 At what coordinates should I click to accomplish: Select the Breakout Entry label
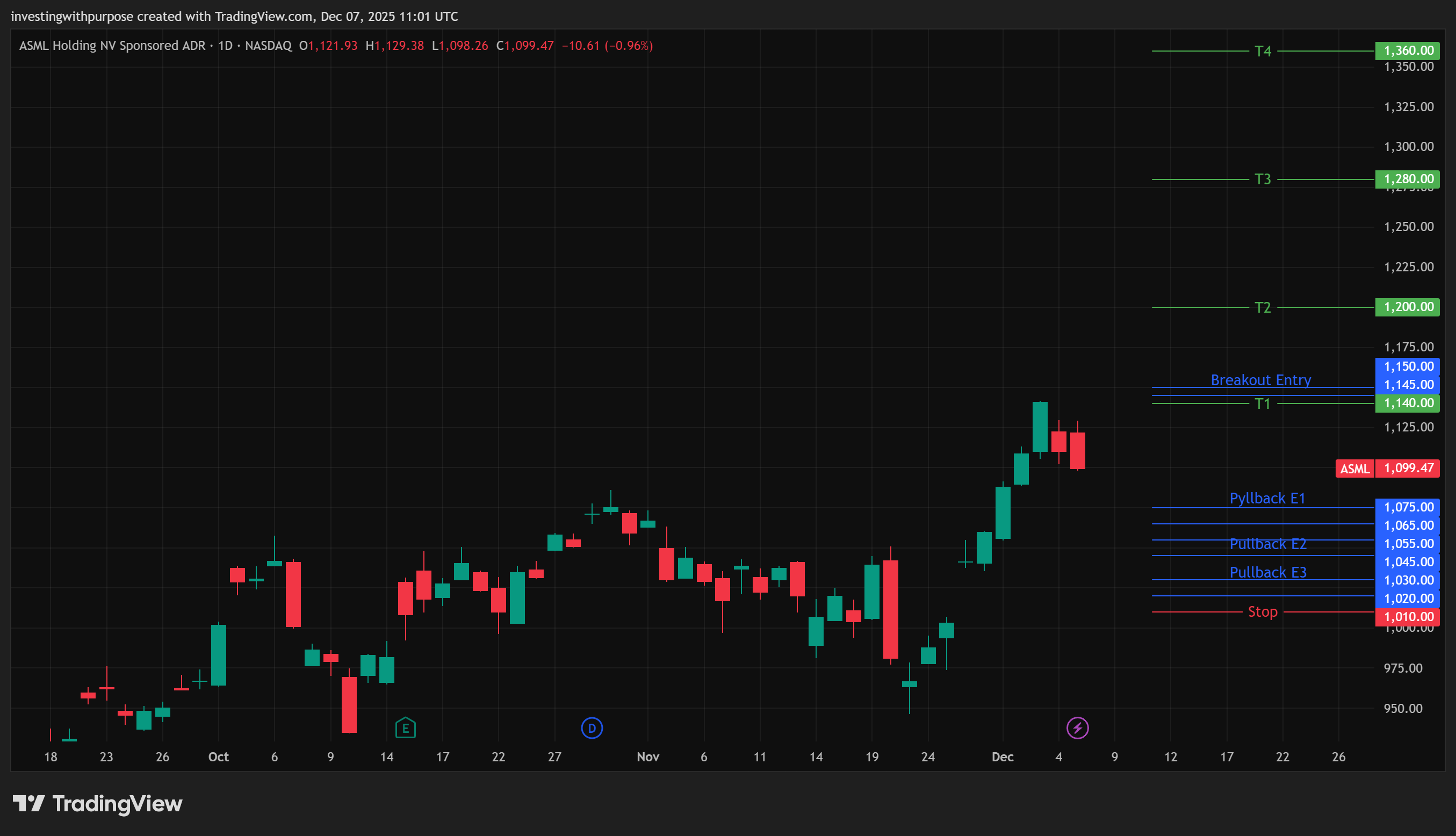tap(1260, 380)
